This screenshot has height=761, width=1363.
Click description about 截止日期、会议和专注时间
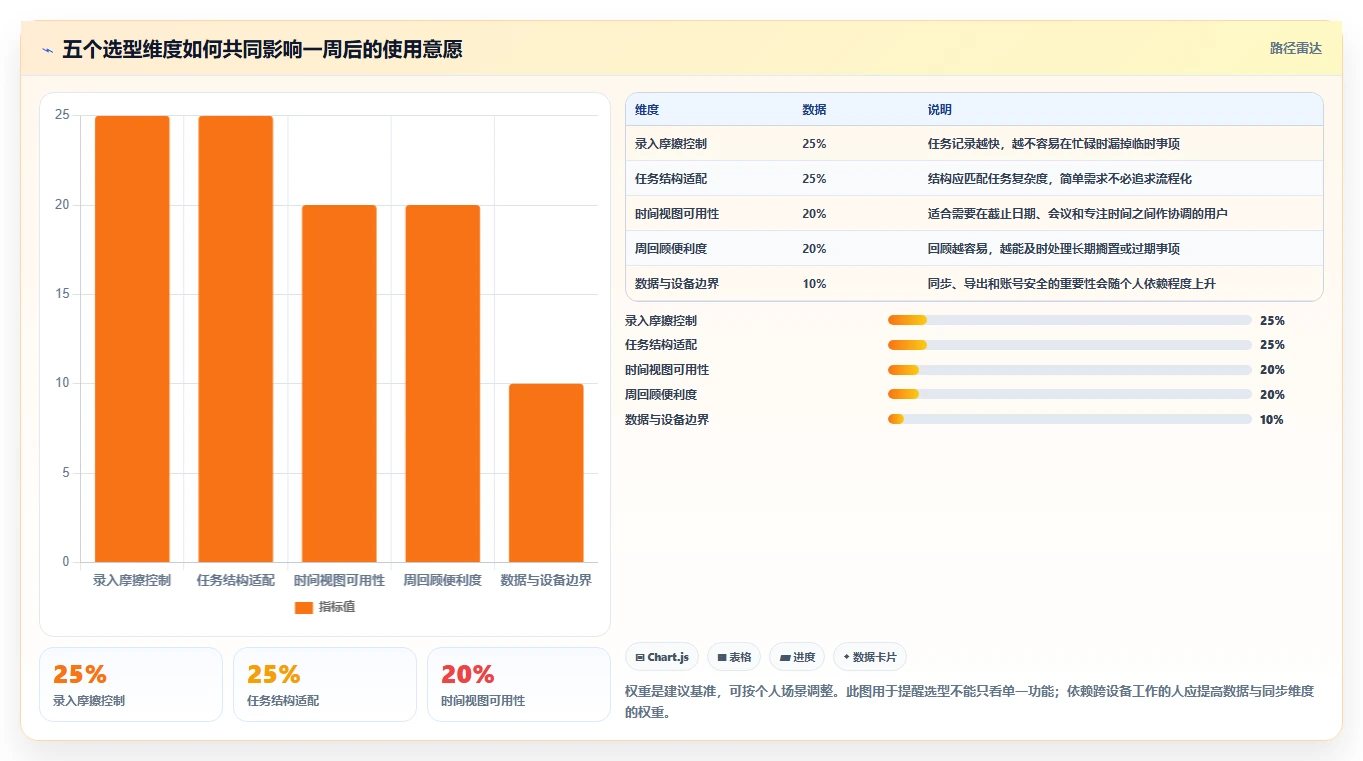(1077, 214)
